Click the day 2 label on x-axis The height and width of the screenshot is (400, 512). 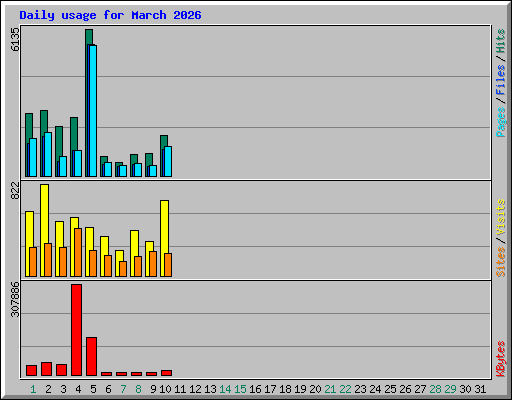point(48,389)
